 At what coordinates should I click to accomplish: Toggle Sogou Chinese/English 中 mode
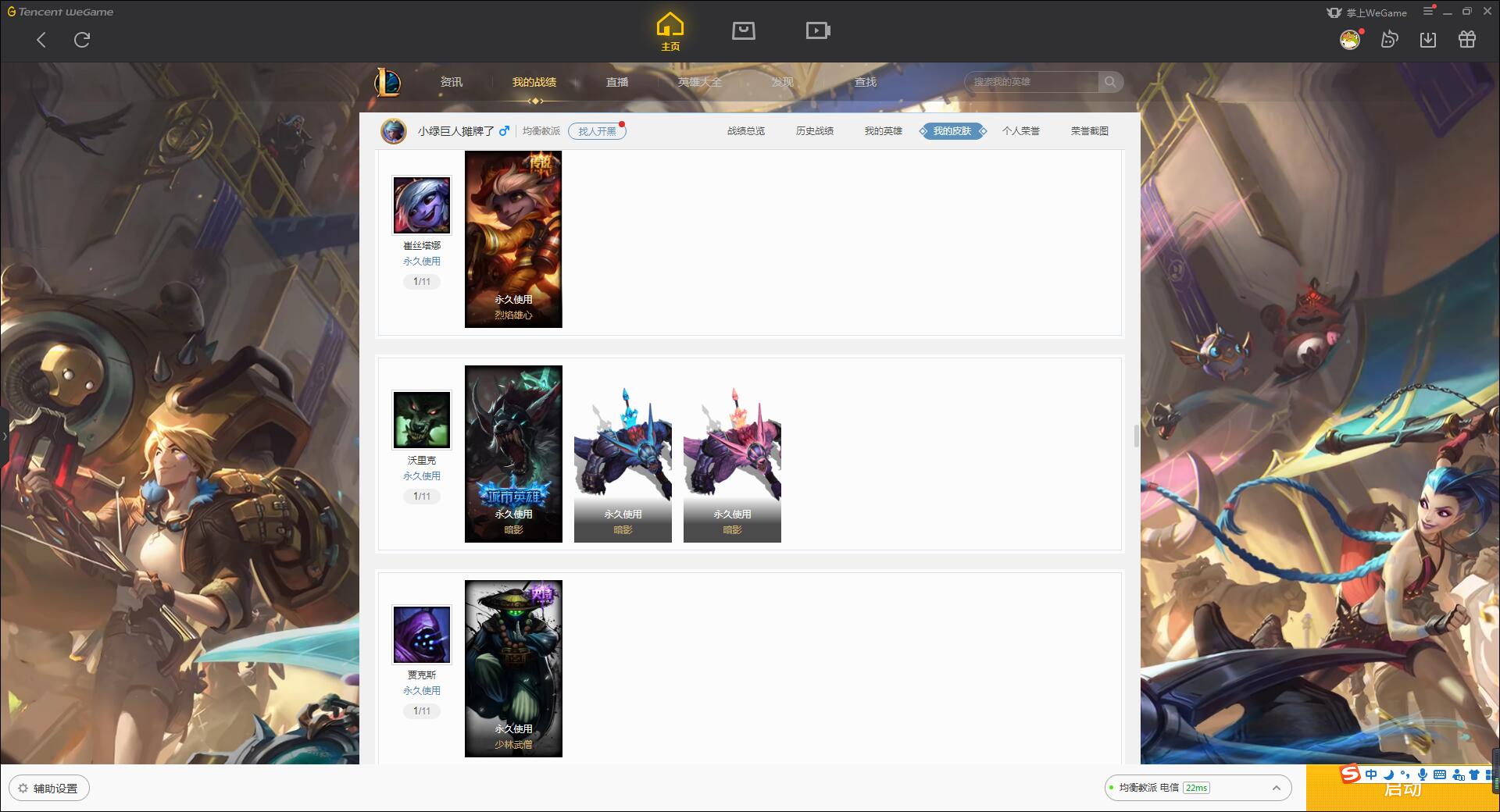1371,775
